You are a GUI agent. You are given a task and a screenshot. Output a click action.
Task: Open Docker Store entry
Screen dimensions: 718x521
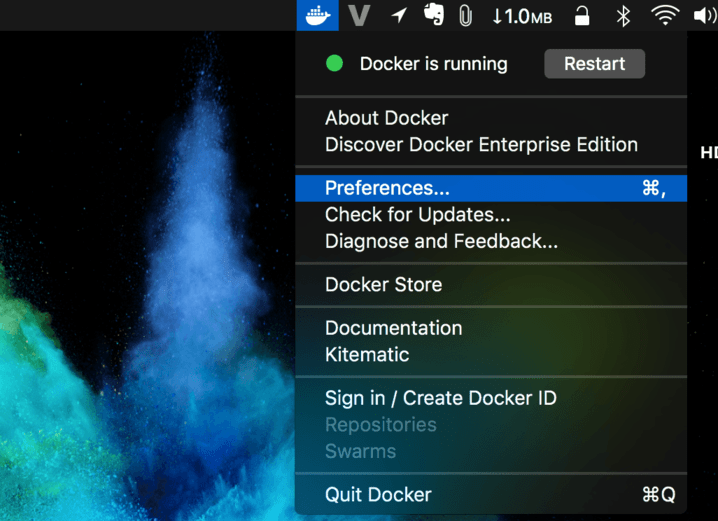491,285
